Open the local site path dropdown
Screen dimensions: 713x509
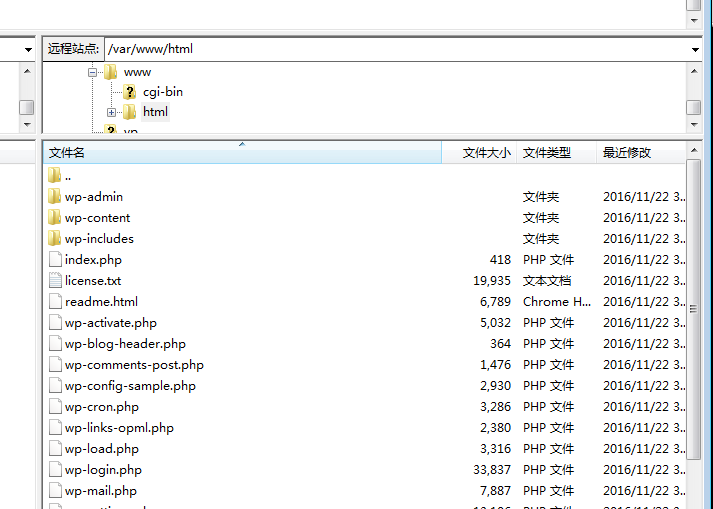[x=28, y=49]
